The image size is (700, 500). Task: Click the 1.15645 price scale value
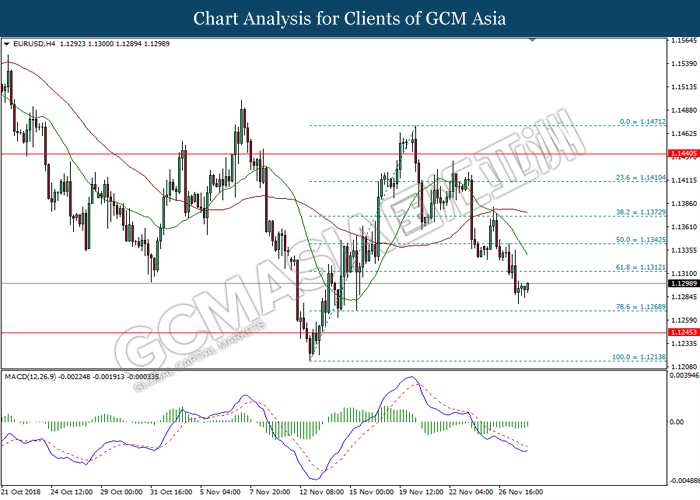click(684, 41)
